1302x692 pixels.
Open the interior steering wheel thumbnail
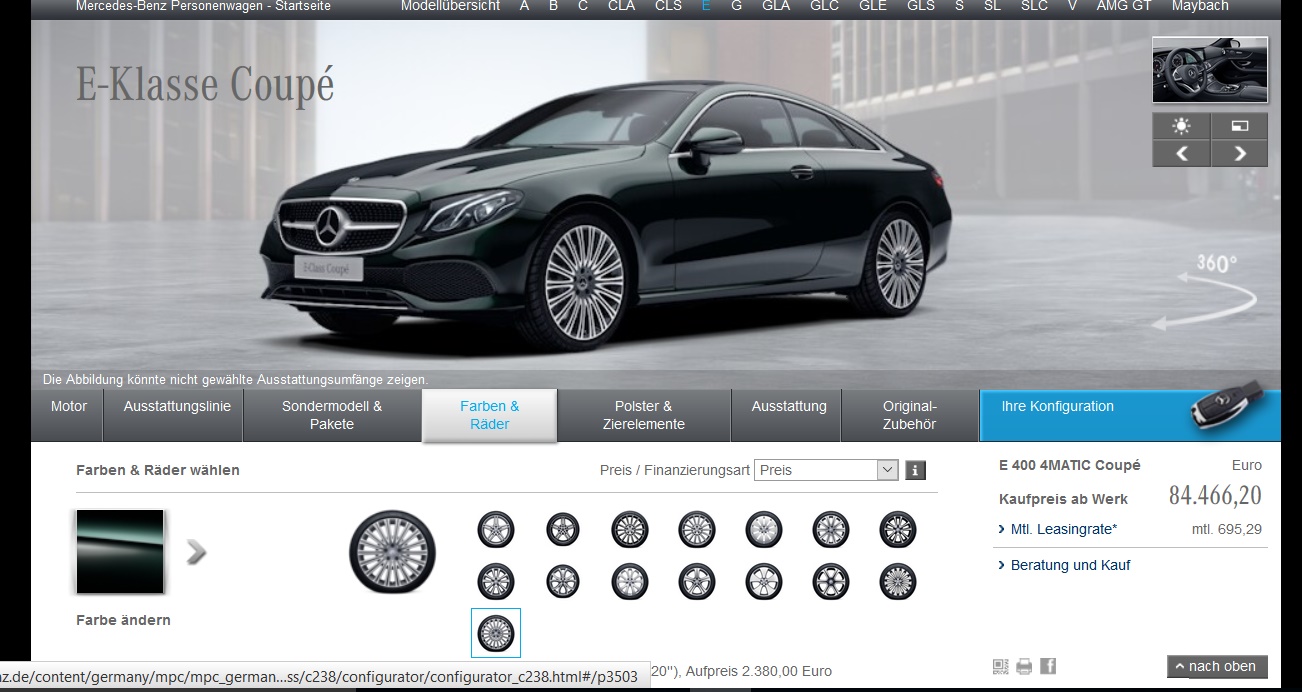tap(1210, 70)
